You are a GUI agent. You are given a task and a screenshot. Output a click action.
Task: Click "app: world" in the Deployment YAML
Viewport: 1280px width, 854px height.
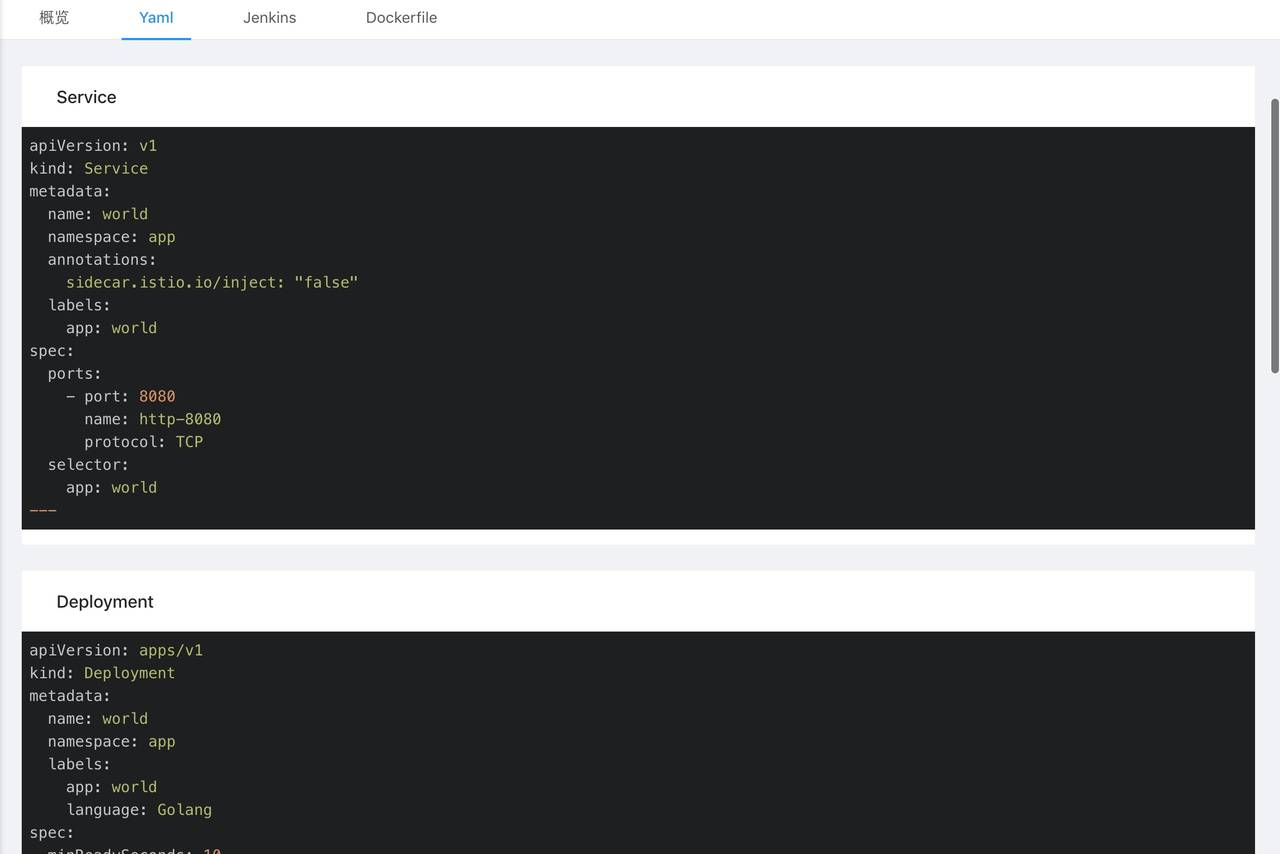tap(111, 787)
